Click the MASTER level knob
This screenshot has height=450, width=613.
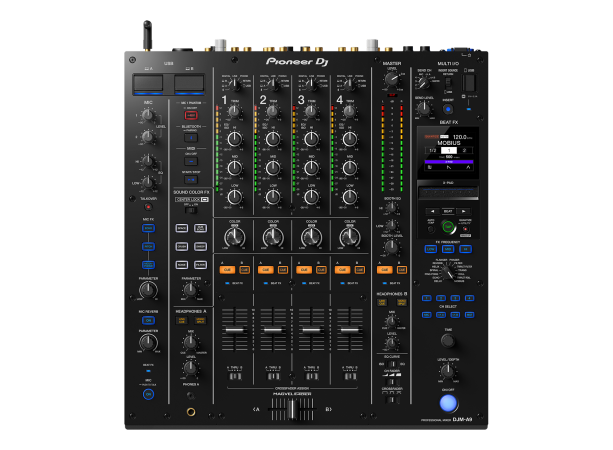coord(391,79)
